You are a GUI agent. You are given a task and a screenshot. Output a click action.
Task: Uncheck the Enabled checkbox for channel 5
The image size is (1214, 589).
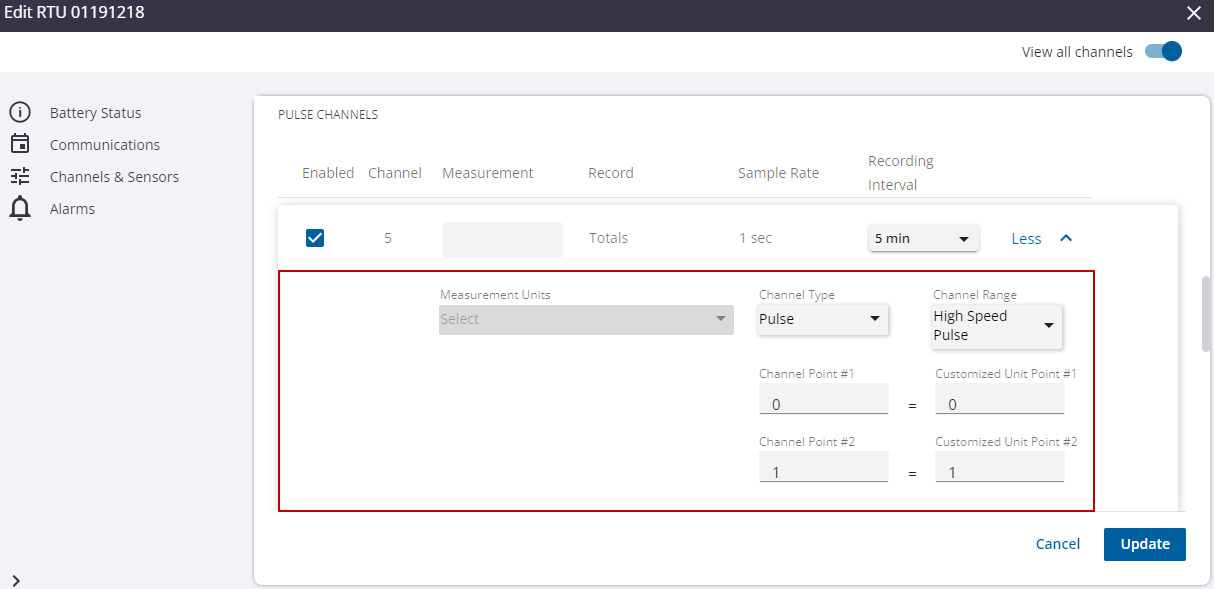click(x=315, y=237)
